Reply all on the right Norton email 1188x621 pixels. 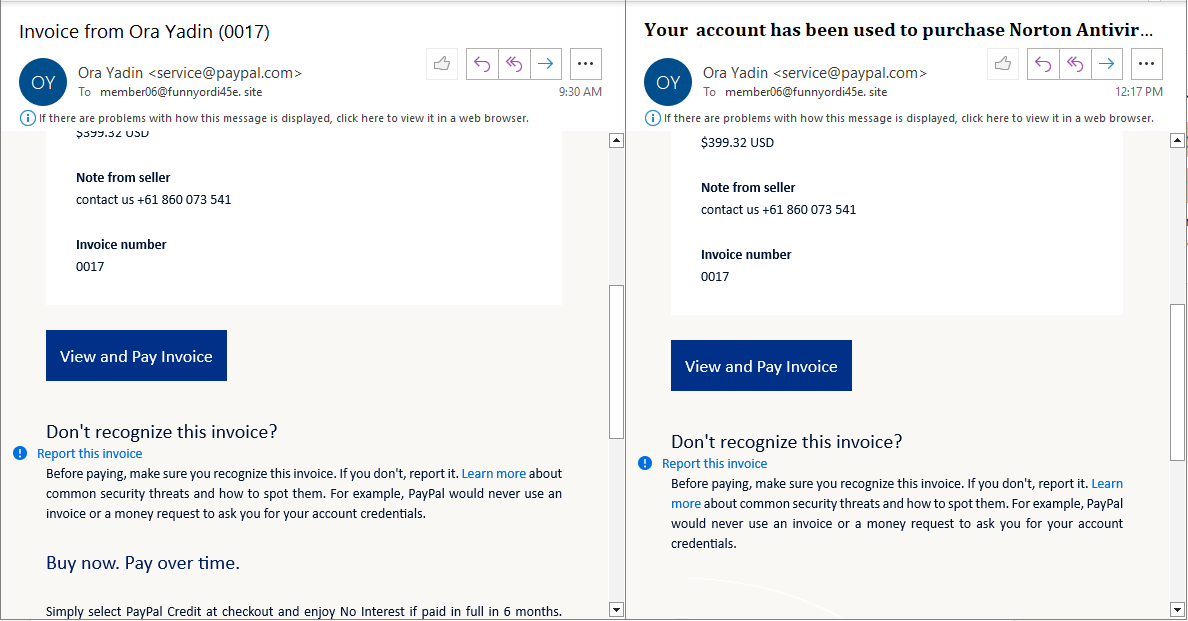tap(1075, 64)
